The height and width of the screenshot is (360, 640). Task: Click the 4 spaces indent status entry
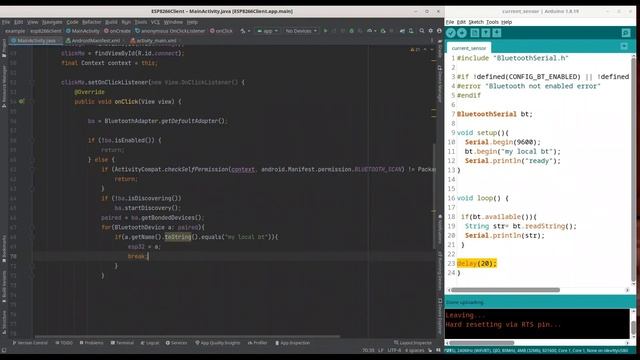[x=414, y=350]
